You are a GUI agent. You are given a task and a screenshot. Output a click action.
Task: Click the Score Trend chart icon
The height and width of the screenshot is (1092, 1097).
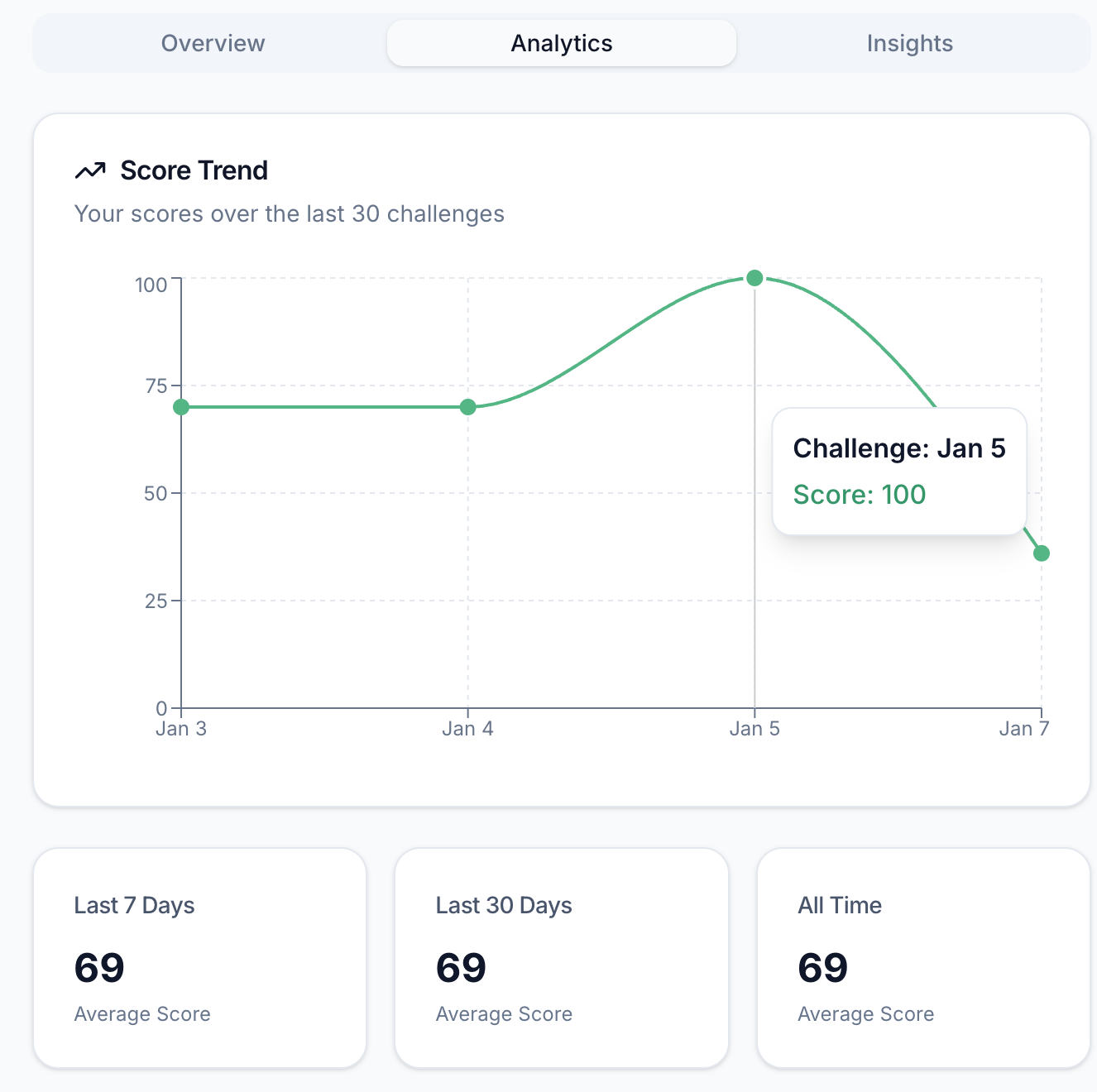point(90,170)
